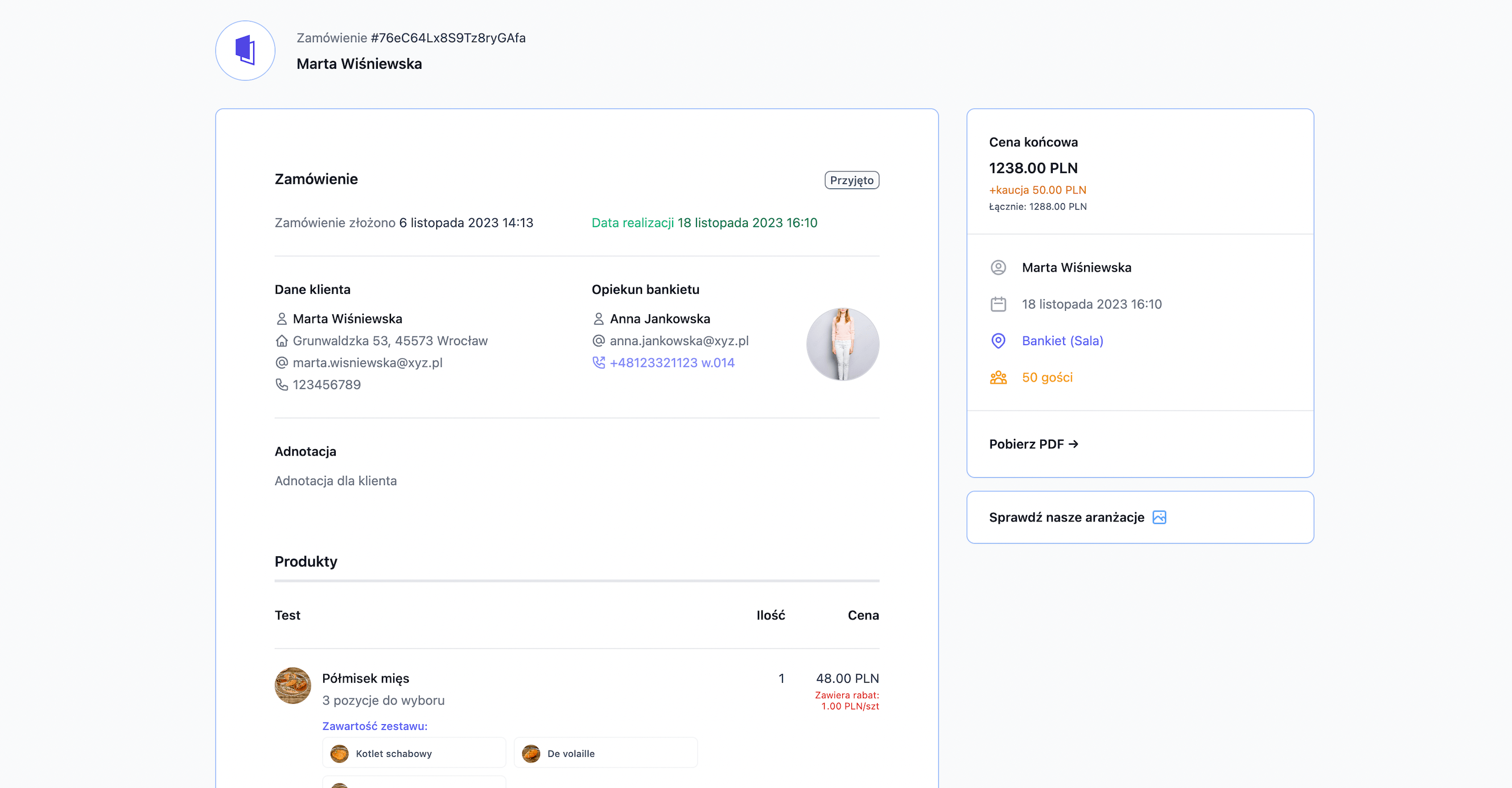Image resolution: width=1512 pixels, height=788 pixels.
Task: Download the order via Pobierz PDF
Action: [x=1033, y=444]
